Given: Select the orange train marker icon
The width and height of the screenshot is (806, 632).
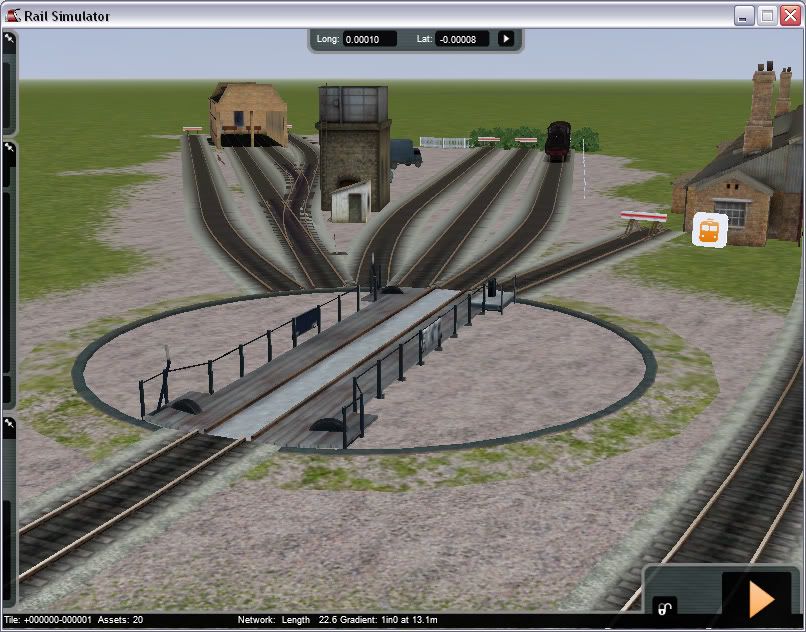Looking at the screenshot, I should (x=709, y=230).
